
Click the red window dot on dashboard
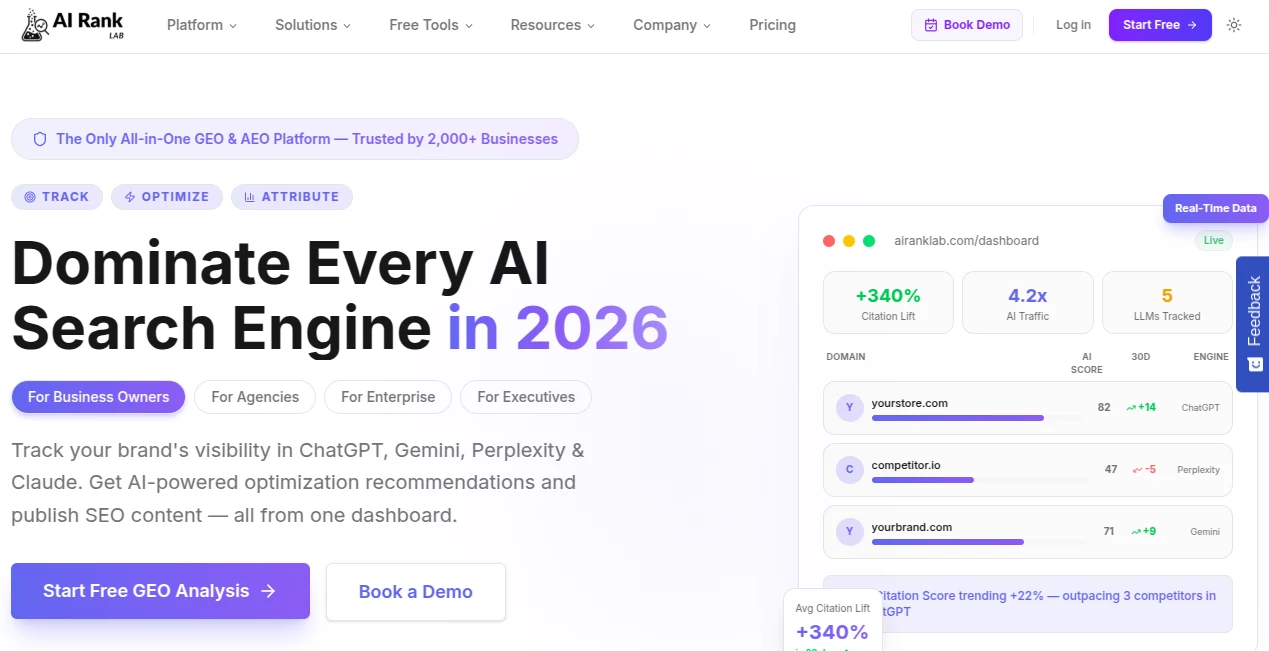(x=829, y=241)
